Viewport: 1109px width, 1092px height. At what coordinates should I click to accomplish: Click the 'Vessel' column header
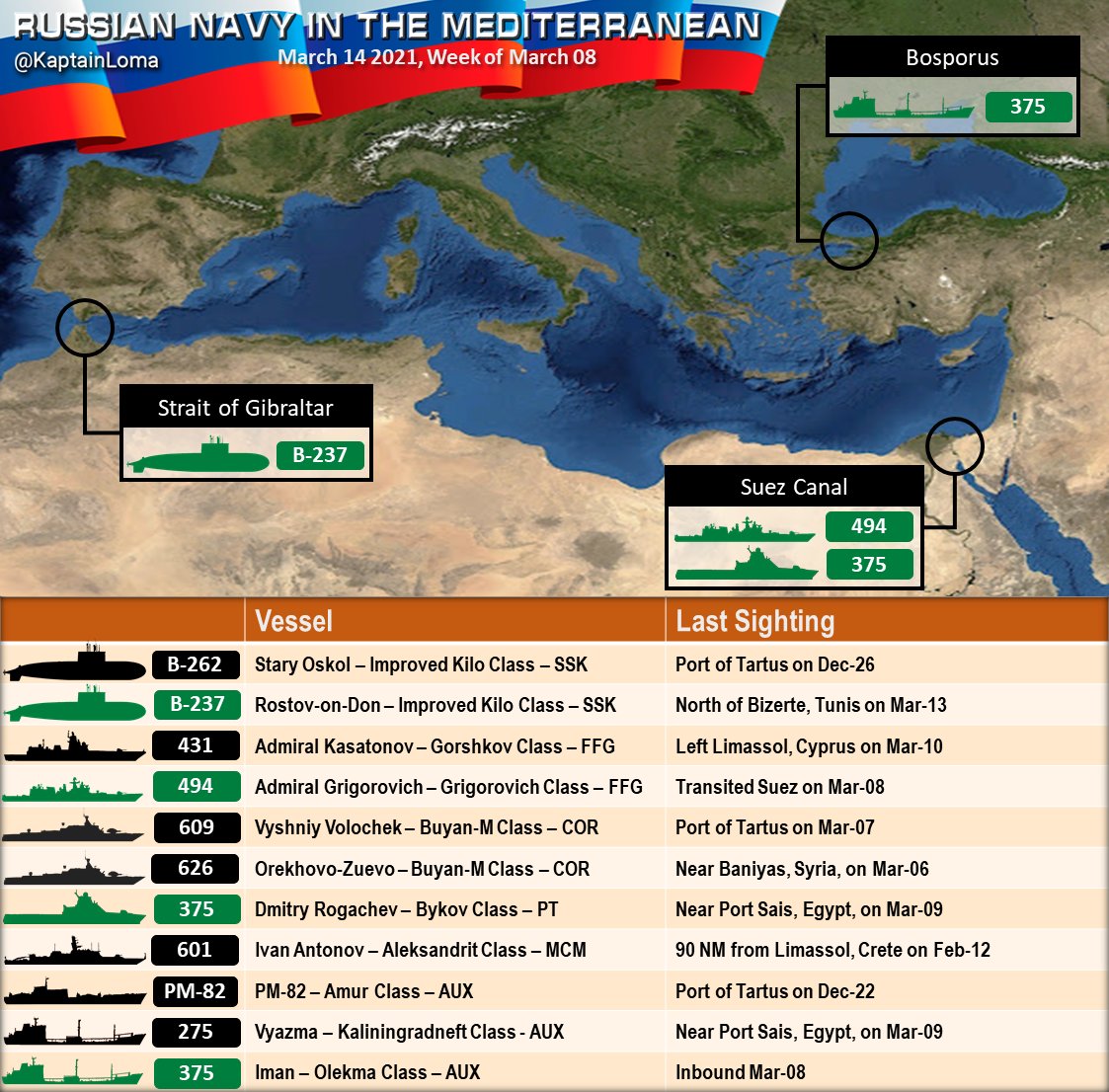click(293, 621)
